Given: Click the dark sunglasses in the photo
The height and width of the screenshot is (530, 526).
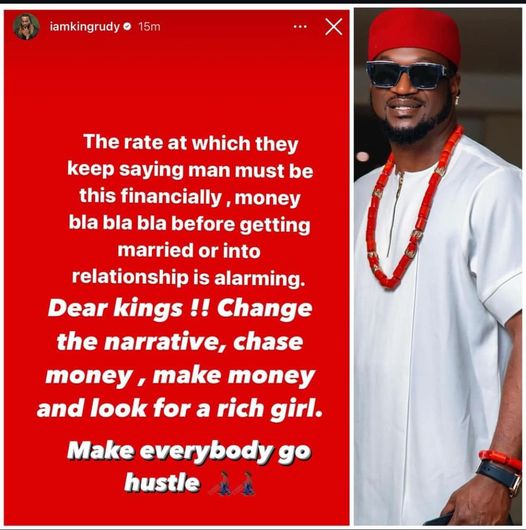Looking at the screenshot, I should 408,75.
